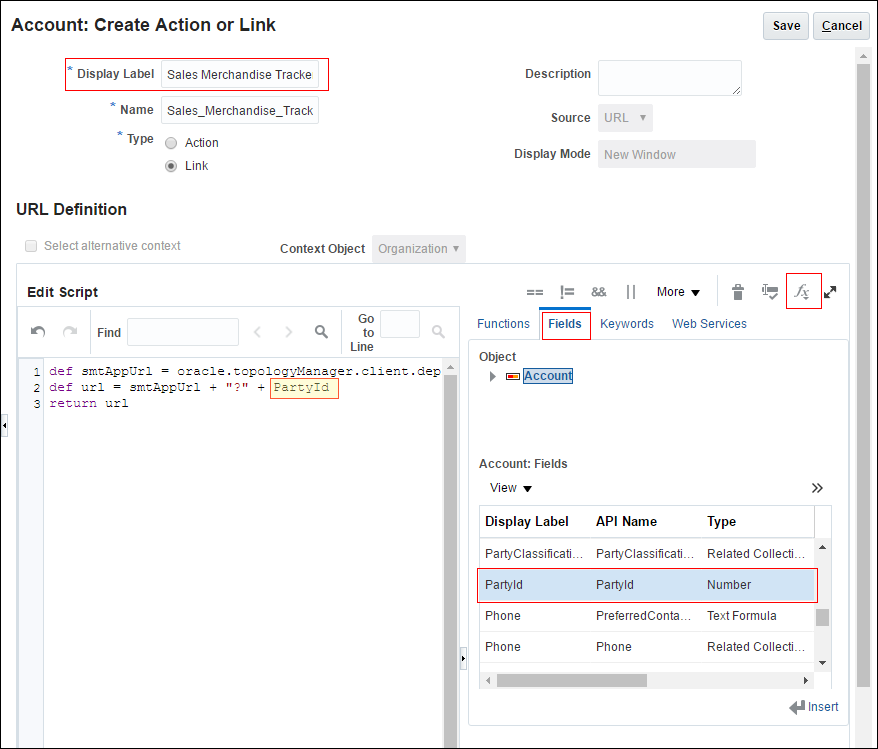Image resolution: width=878 pixels, height=749 pixels.
Task: Click the Find search magnifier icon
Action: click(321, 332)
